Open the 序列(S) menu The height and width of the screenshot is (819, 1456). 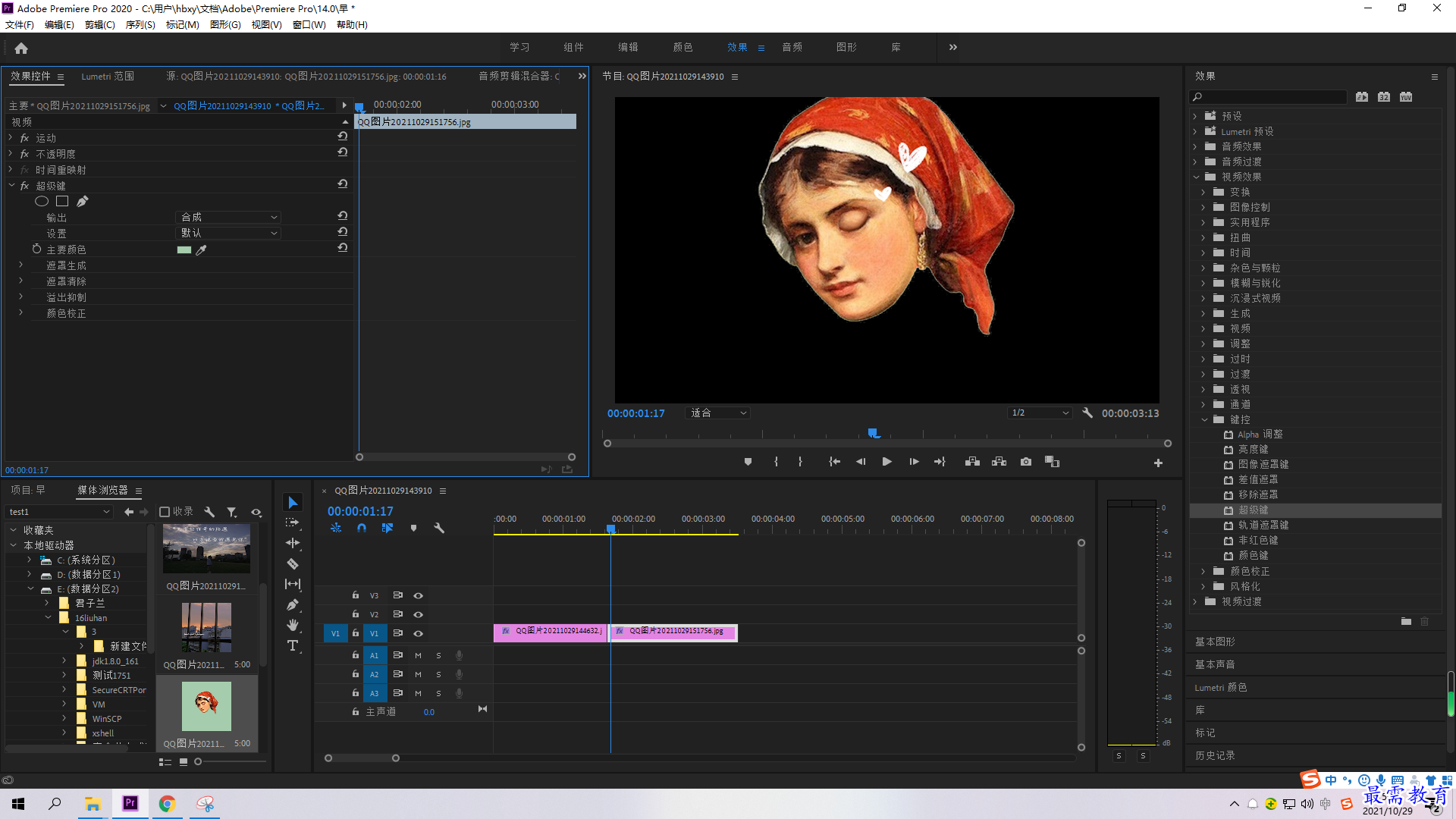[x=140, y=25]
